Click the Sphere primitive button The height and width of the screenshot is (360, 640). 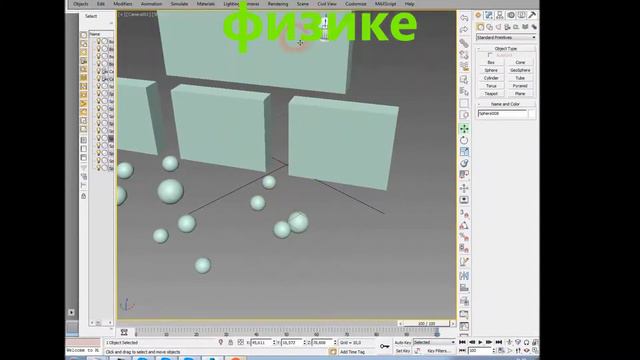pyautogui.click(x=491, y=70)
